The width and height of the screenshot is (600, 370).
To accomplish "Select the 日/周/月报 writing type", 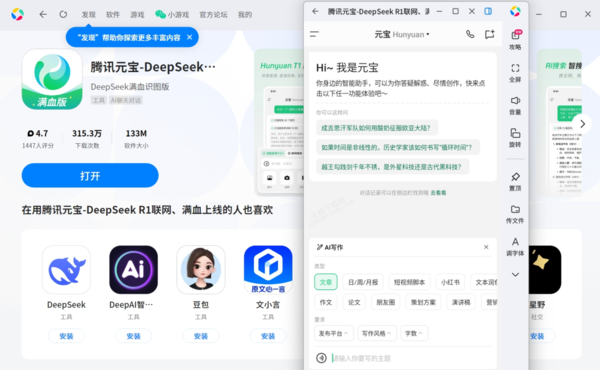I will [363, 282].
